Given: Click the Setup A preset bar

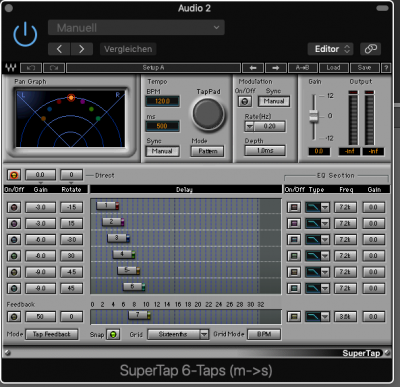Looking at the screenshot, I should click(x=153, y=68).
